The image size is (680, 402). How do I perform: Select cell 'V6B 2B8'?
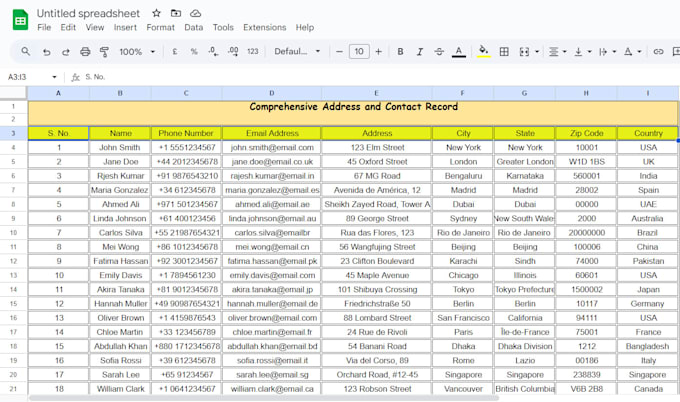(x=586, y=389)
